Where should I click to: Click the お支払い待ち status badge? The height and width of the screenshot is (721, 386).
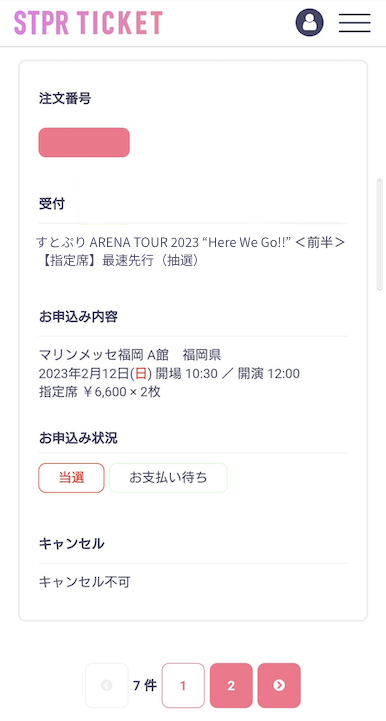point(168,478)
